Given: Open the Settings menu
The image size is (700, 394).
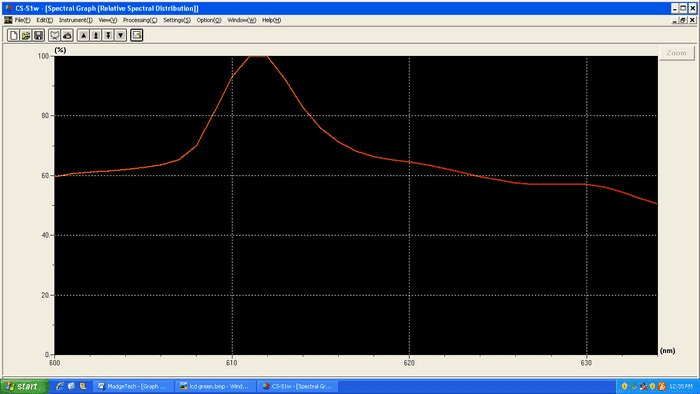Looking at the screenshot, I should click(177, 20).
